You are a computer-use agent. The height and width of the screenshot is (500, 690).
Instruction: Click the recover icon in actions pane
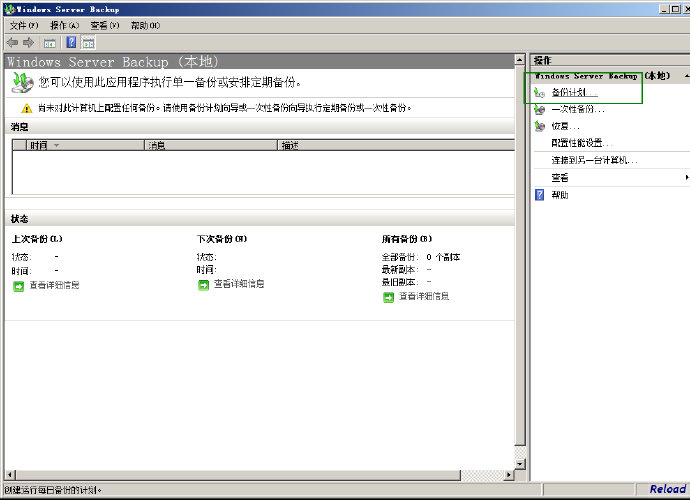tap(540, 126)
